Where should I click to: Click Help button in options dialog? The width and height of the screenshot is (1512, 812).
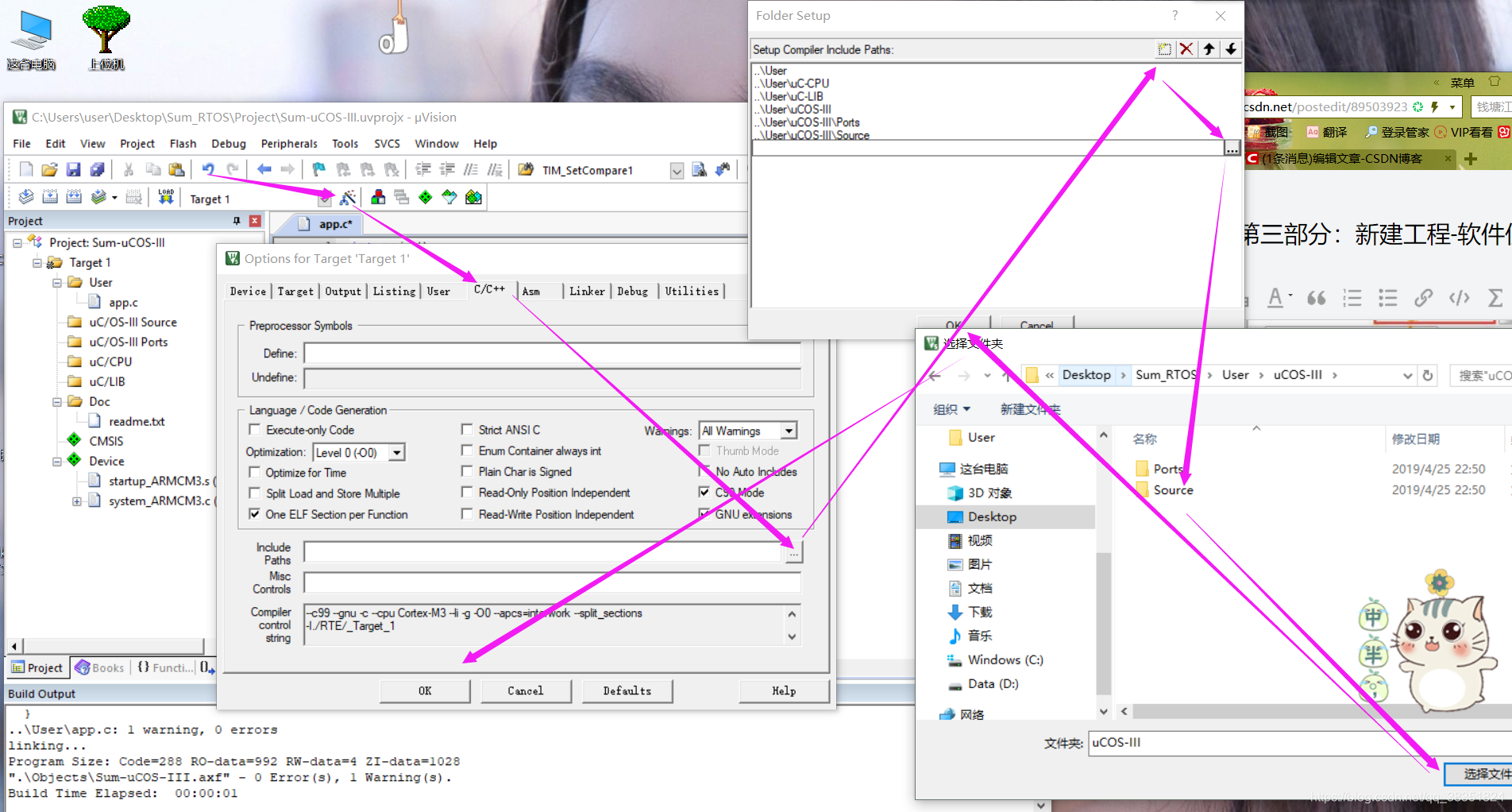pyautogui.click(x=784, y=691)
